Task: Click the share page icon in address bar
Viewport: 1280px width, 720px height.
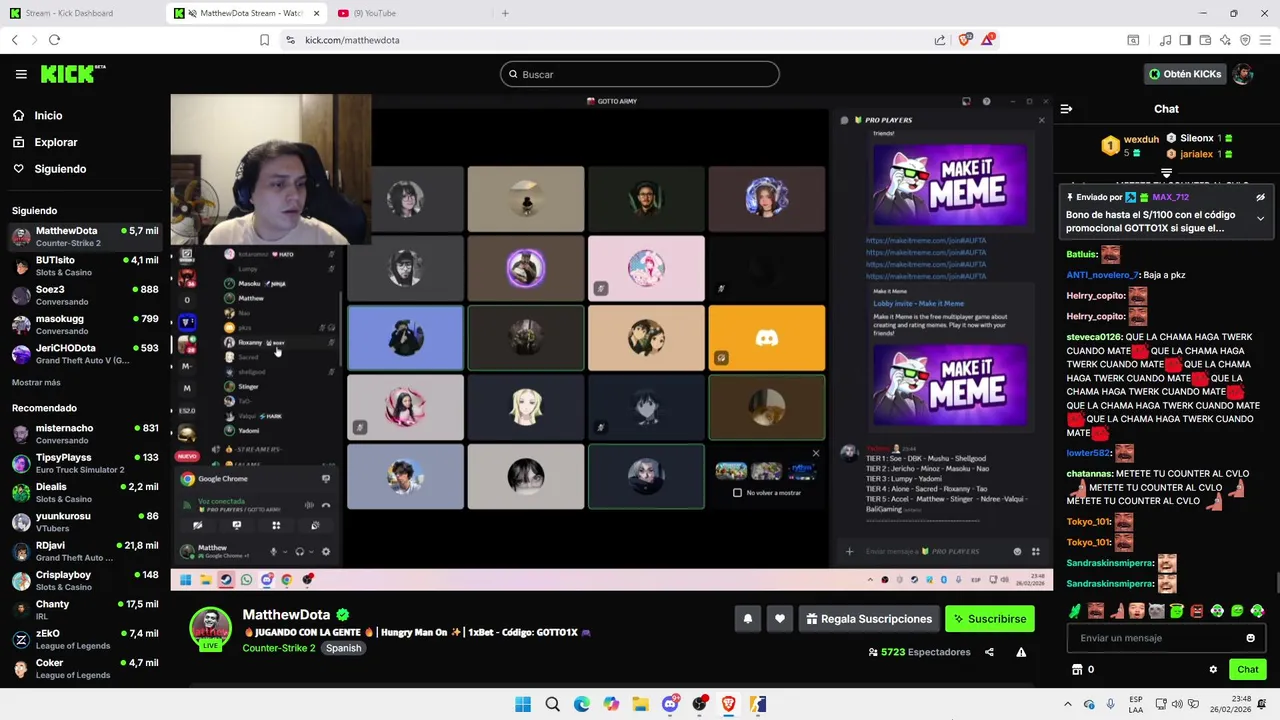Action: 940,40
